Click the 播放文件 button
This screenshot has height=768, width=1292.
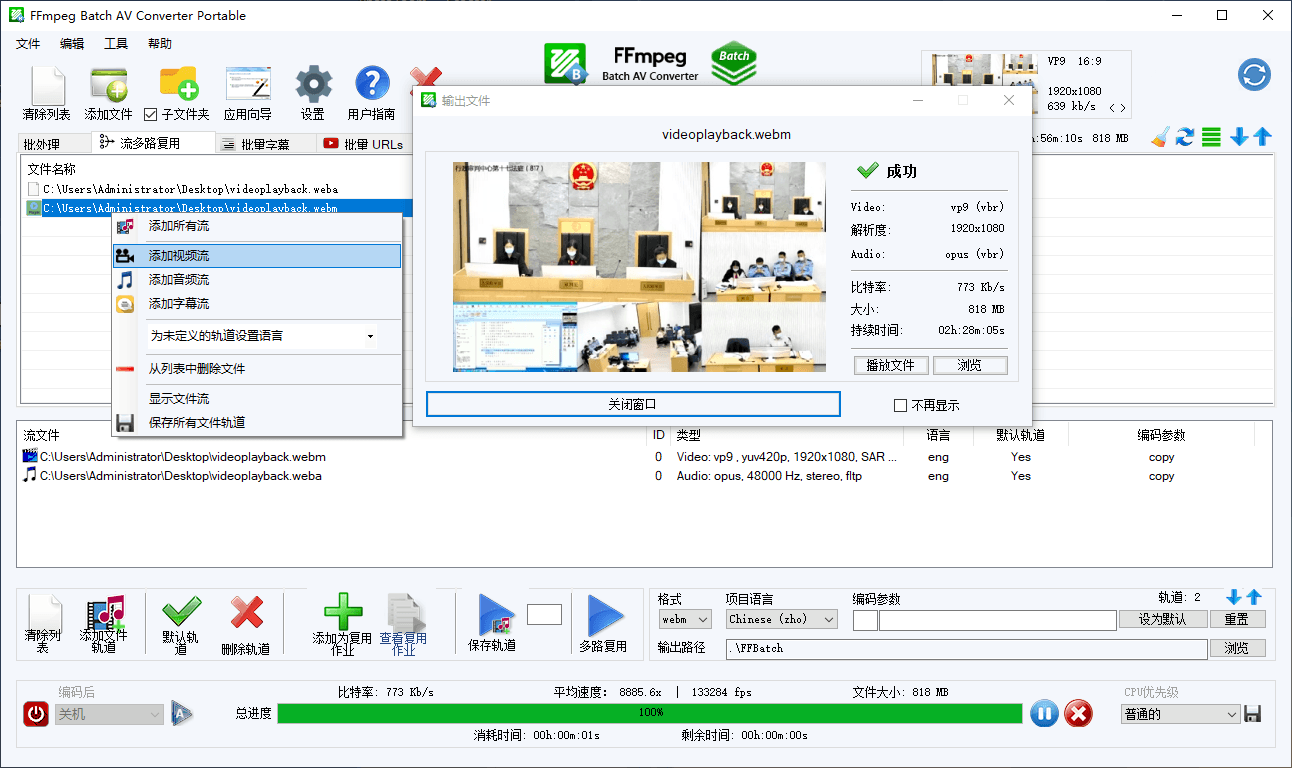891,366
